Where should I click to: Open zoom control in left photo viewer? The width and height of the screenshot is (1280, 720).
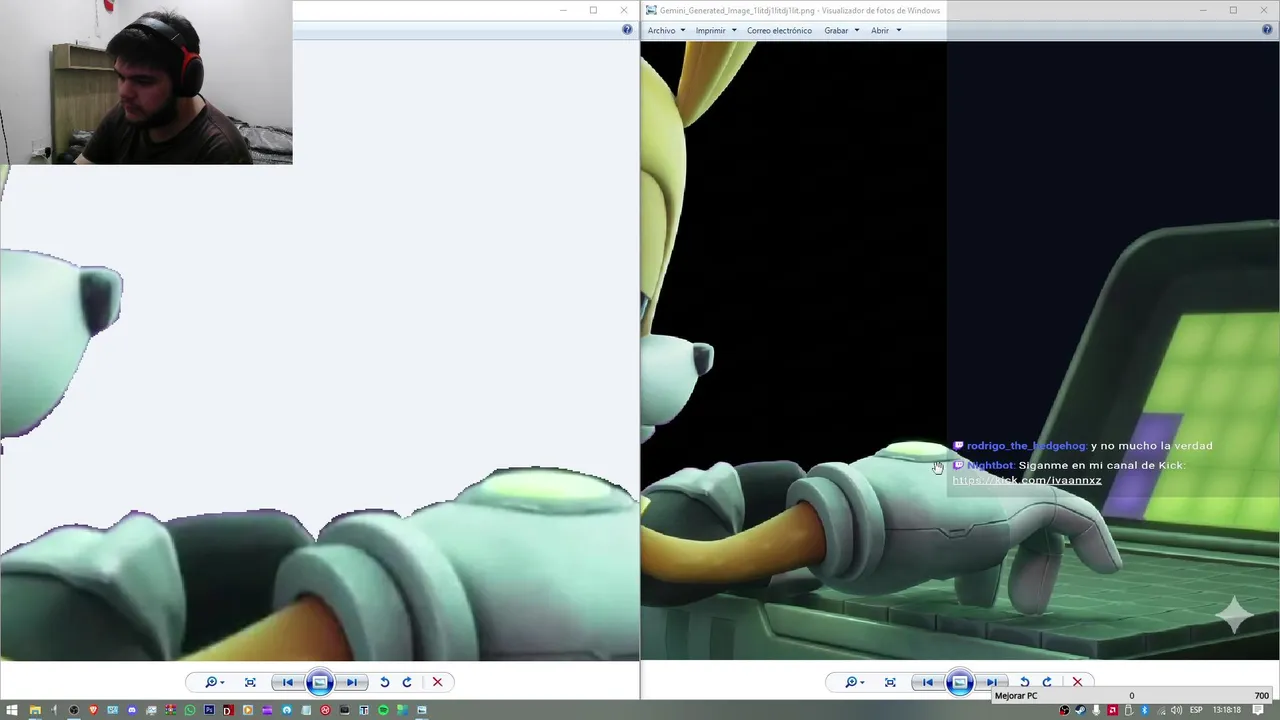click(214, 682)
